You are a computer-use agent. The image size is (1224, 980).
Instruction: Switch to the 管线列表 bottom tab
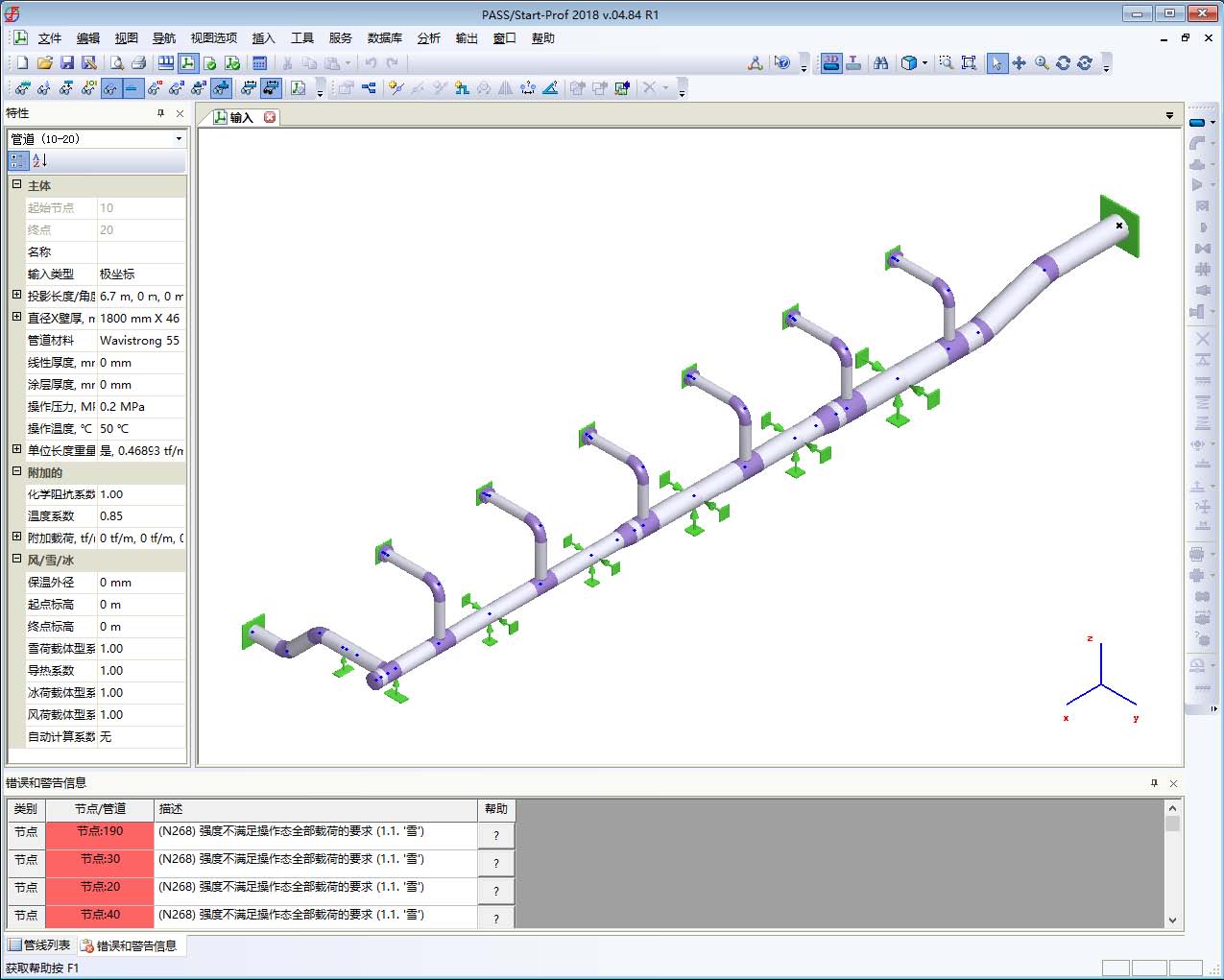[x=39, y=945]
